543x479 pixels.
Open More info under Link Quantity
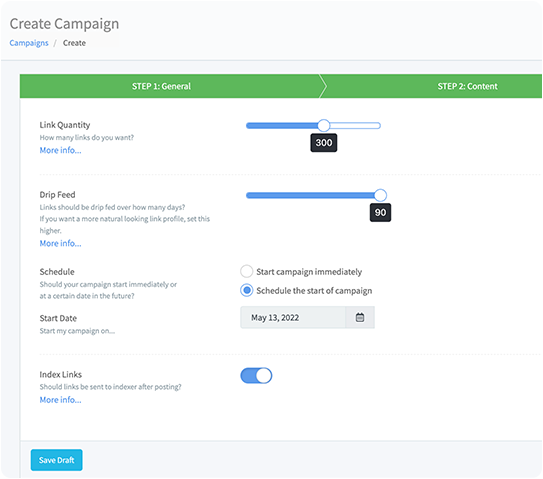click(60, 150)
